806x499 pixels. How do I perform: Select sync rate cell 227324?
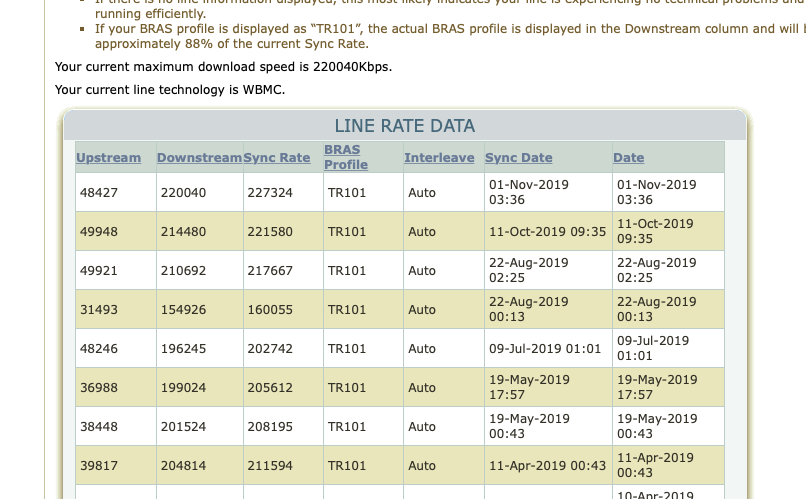click(270, 192)
